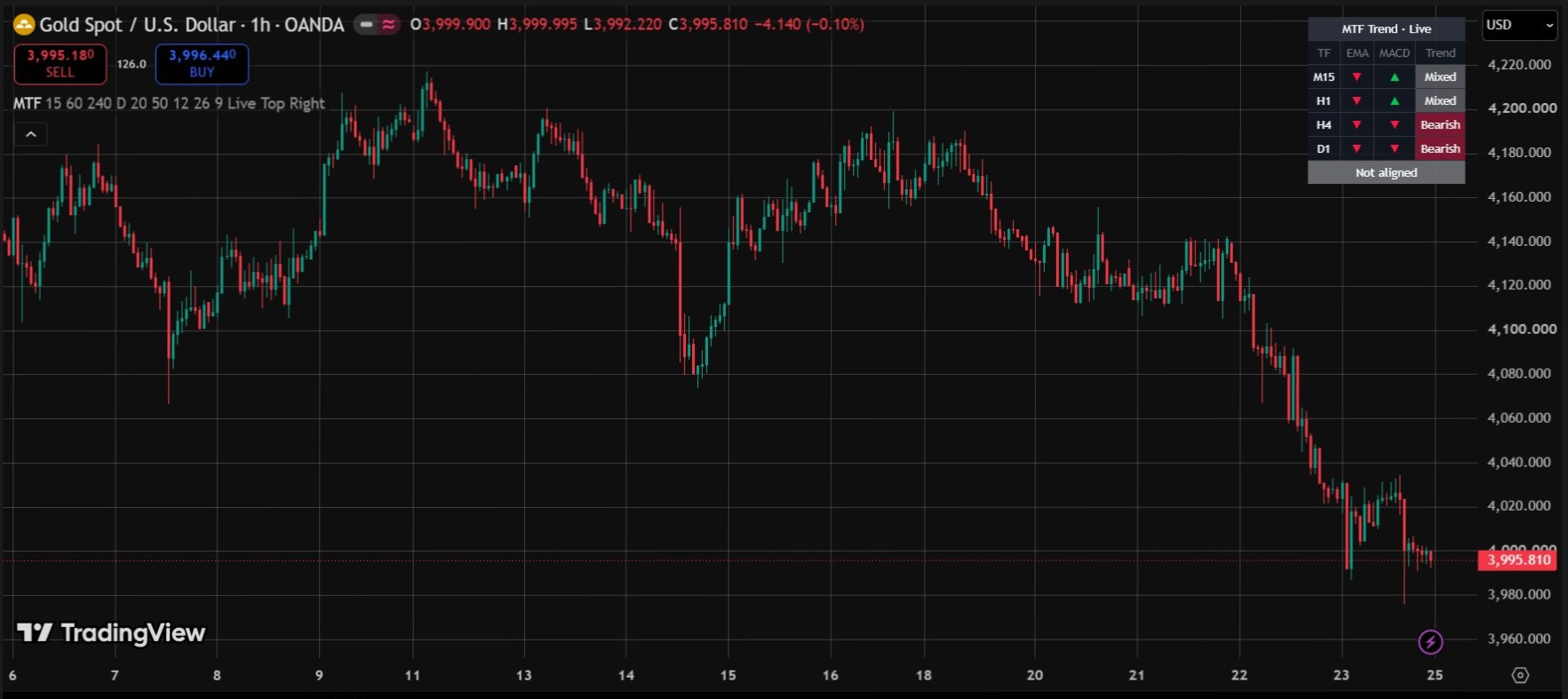The image size is (1568, 699).
Task: Click date 18 on the time axis
Action: pos(924,675)
